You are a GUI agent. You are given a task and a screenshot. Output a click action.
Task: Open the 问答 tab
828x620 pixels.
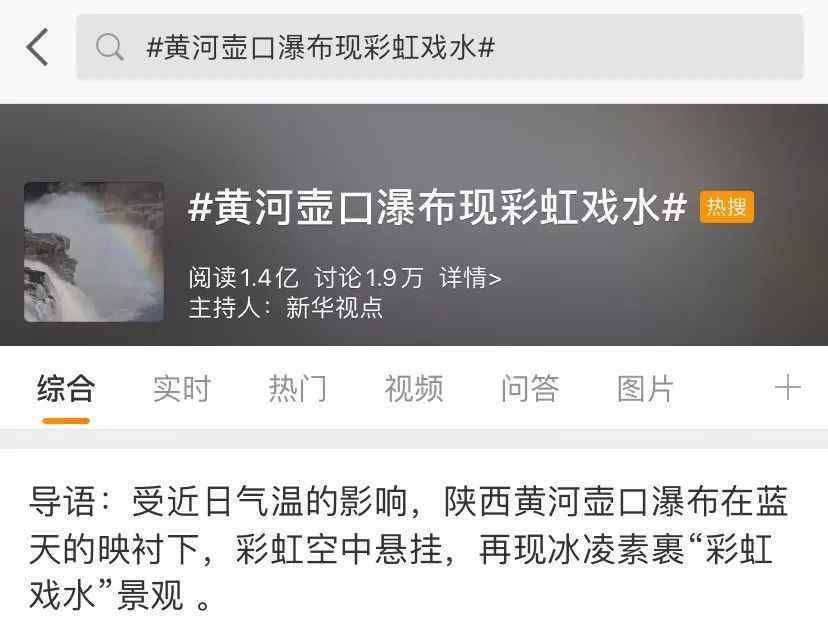530,388
